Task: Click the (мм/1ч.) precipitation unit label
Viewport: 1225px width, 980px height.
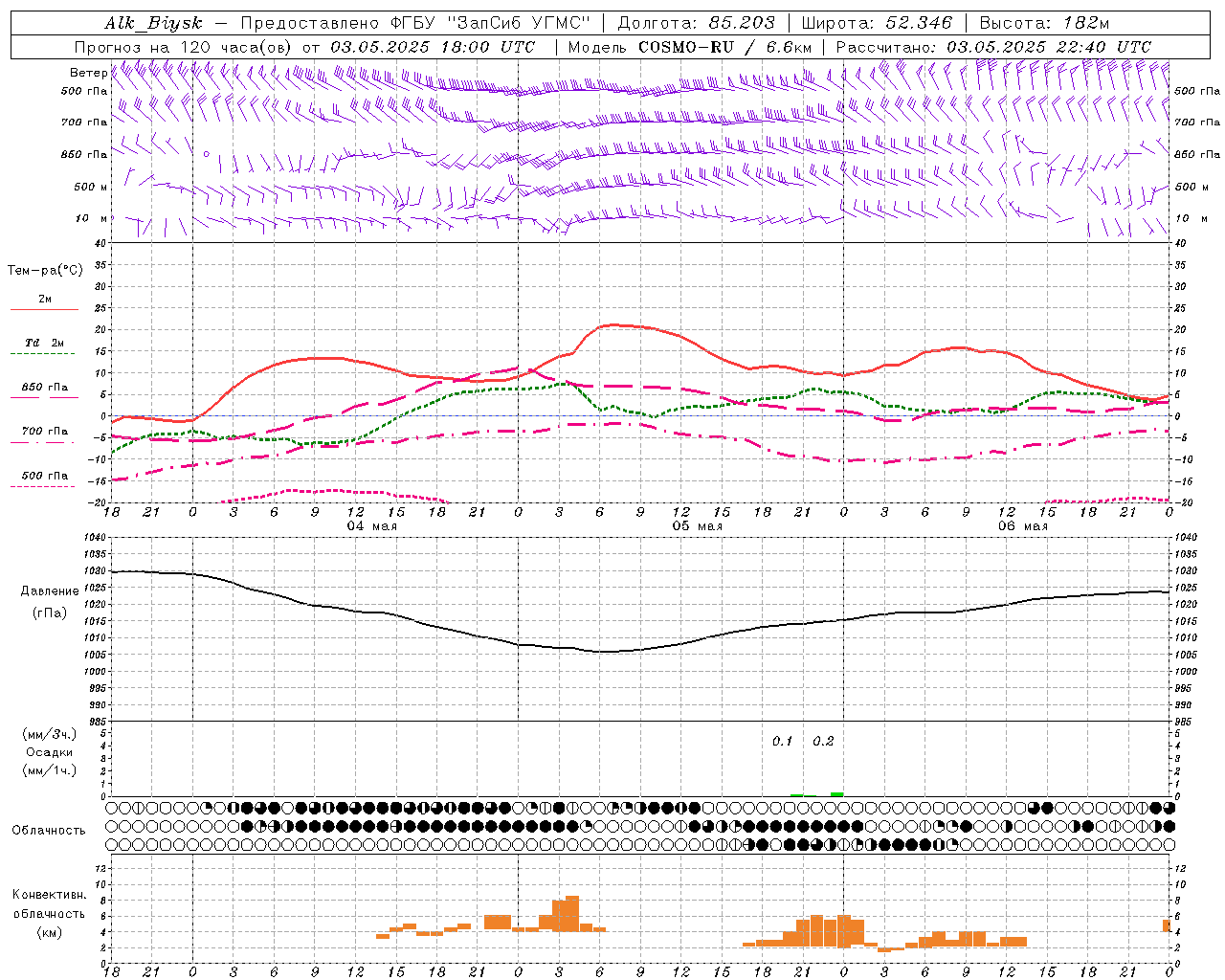Action: tap(49, 770)
